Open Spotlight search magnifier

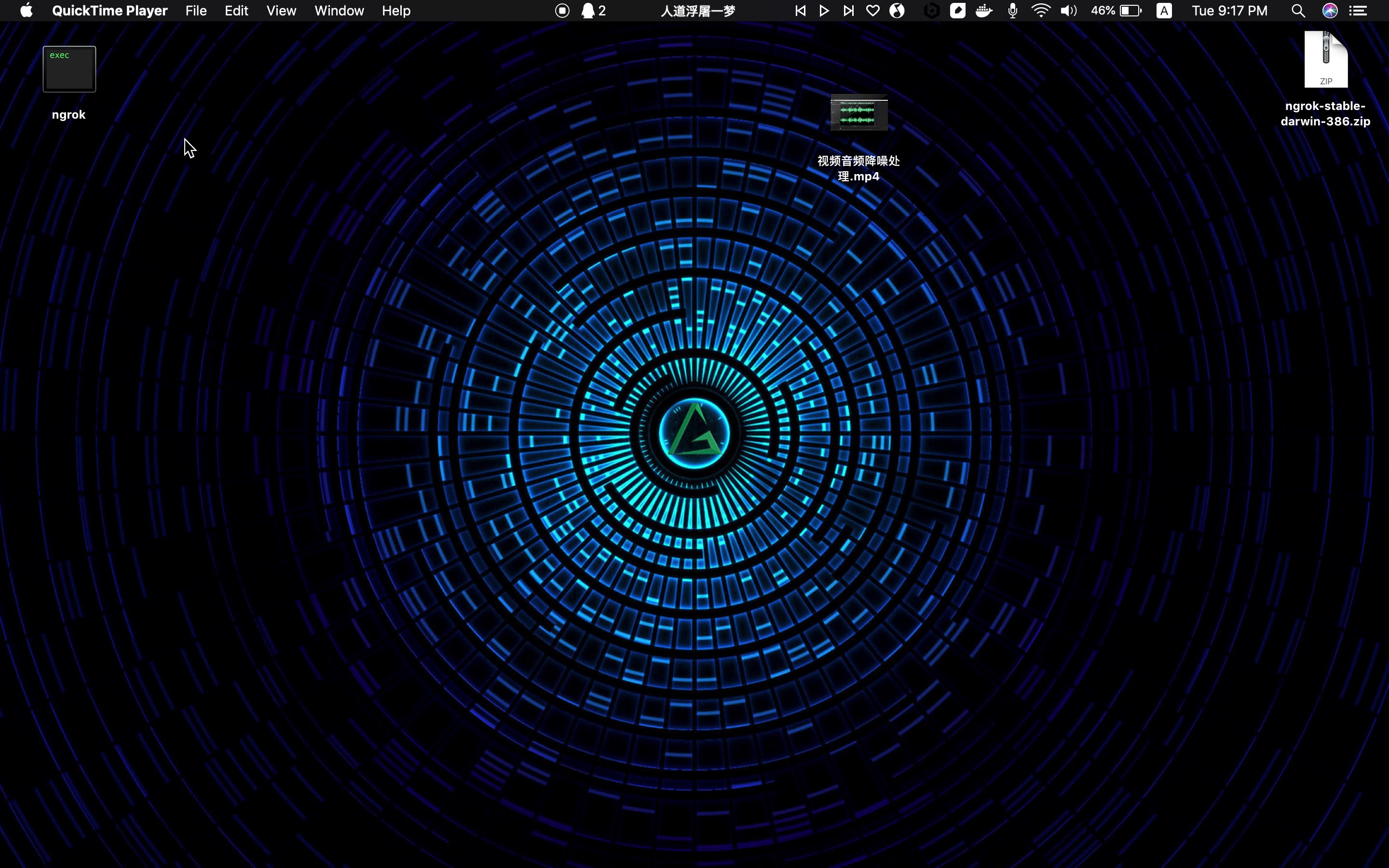[x=1298, y=11]
